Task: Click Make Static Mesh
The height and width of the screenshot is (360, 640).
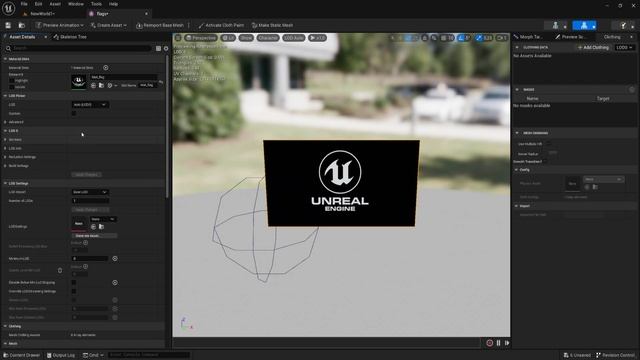Action: click(x=272, y=25)
